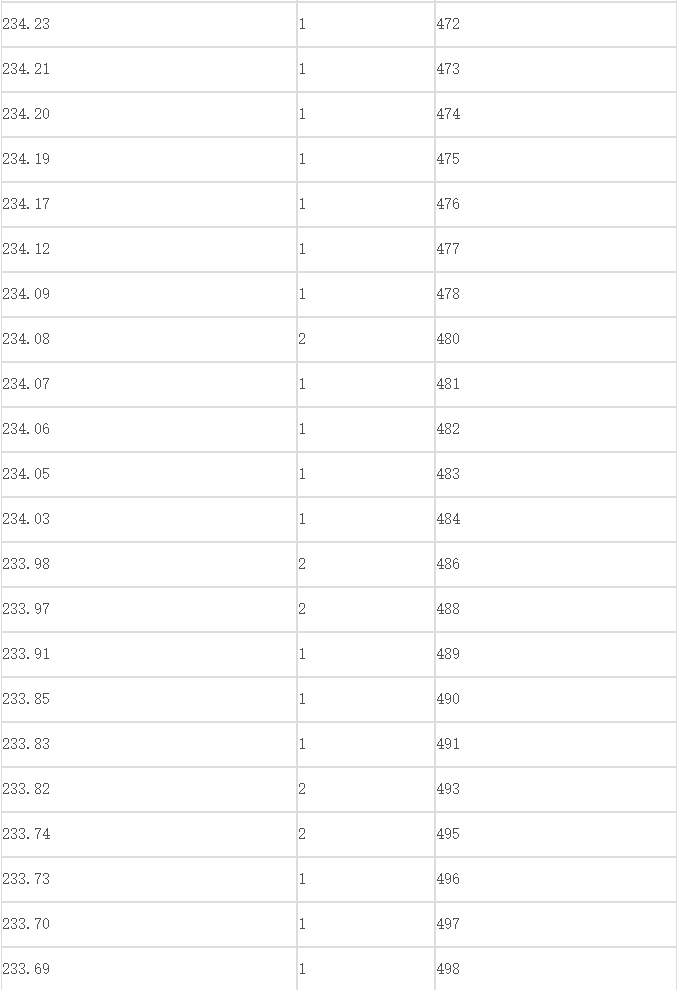Click the score cell 233.85
Viewport: 678px width, 990px height.
click(149, 699)
